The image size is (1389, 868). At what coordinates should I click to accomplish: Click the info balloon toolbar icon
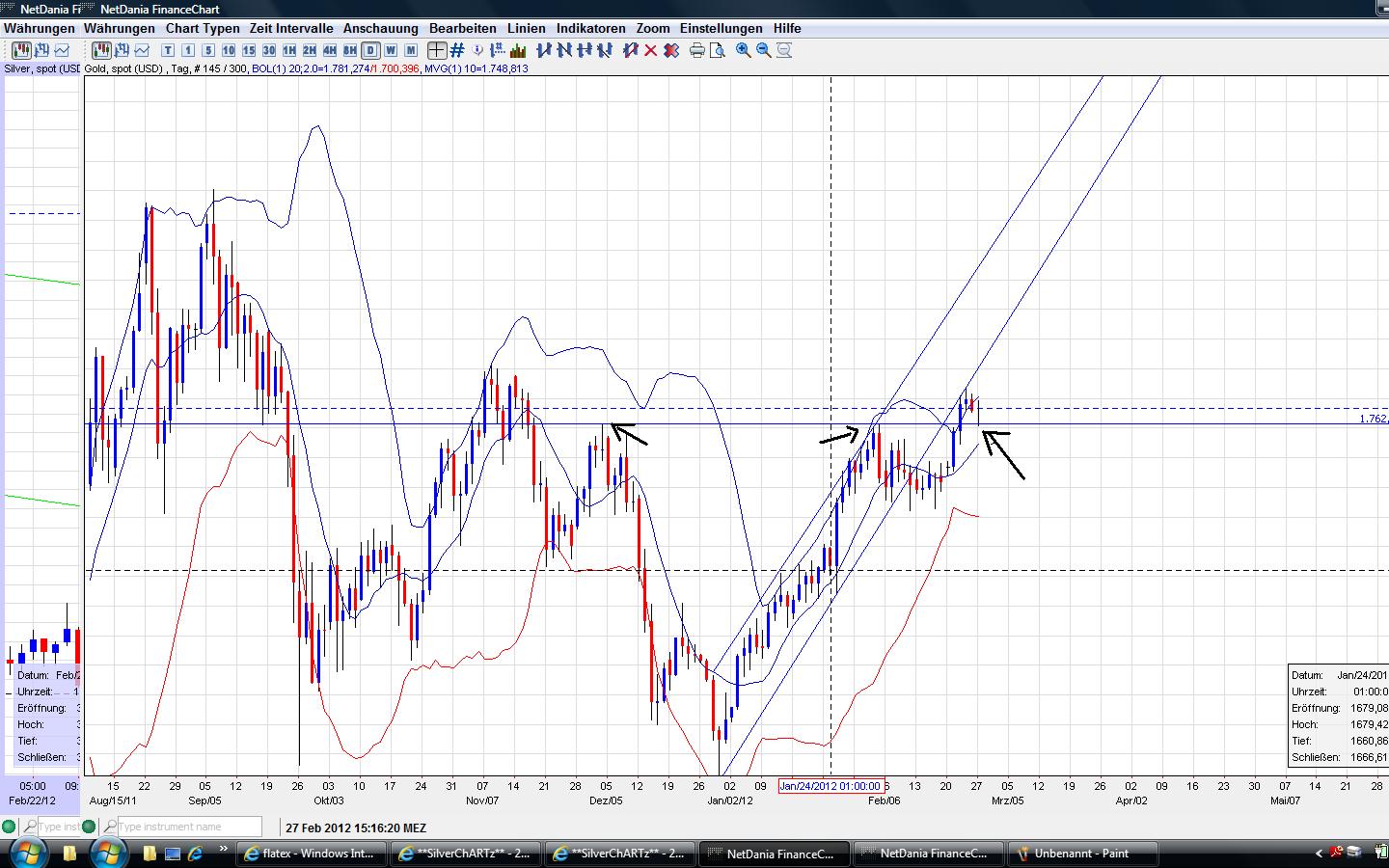[x=479, y=50]
